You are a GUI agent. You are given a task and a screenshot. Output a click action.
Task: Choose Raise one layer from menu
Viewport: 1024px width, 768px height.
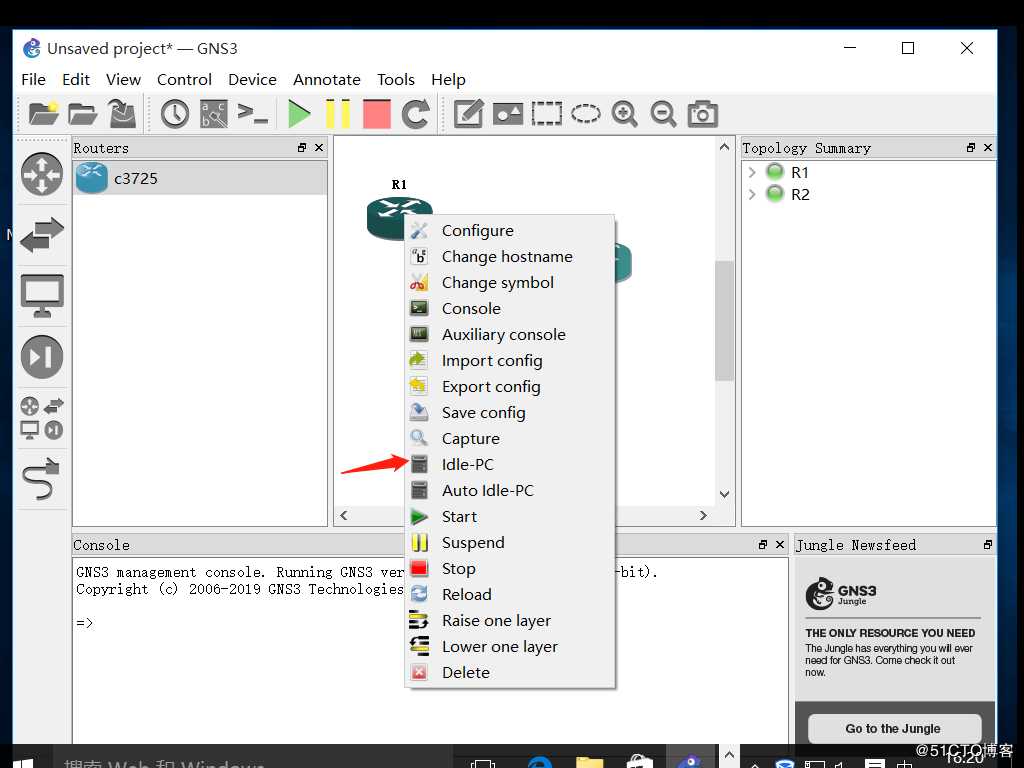[510, 620]
